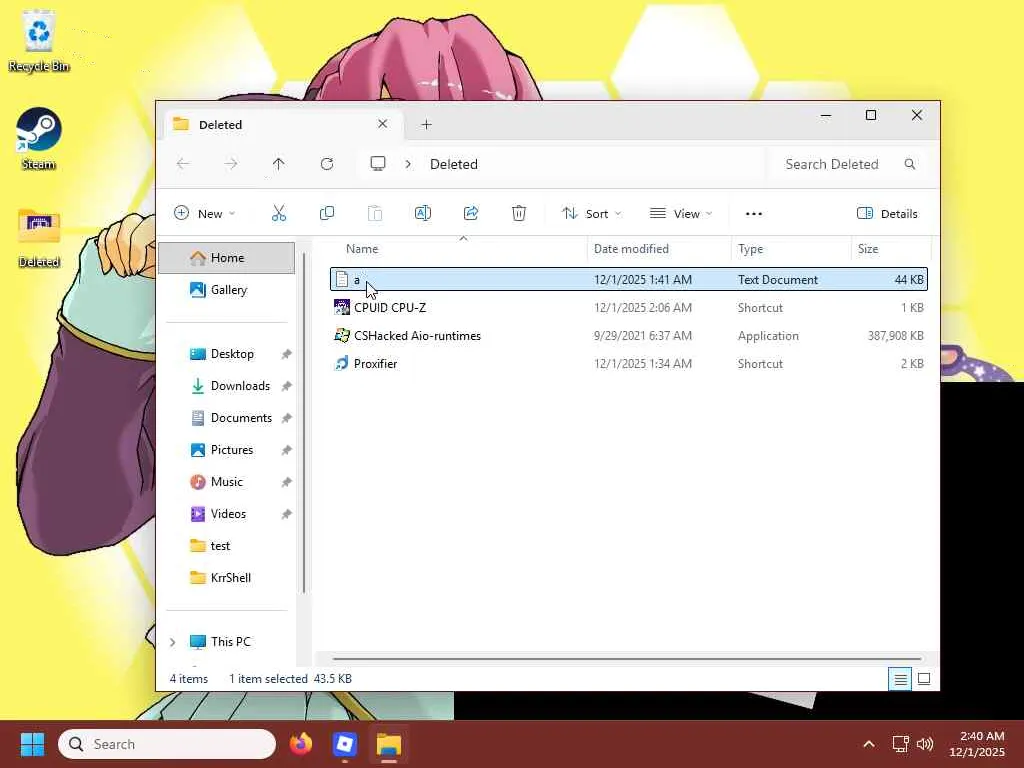The image size is (1024, 768).
Task: Open the Windows Start menu
Action: tap(32, 744)
